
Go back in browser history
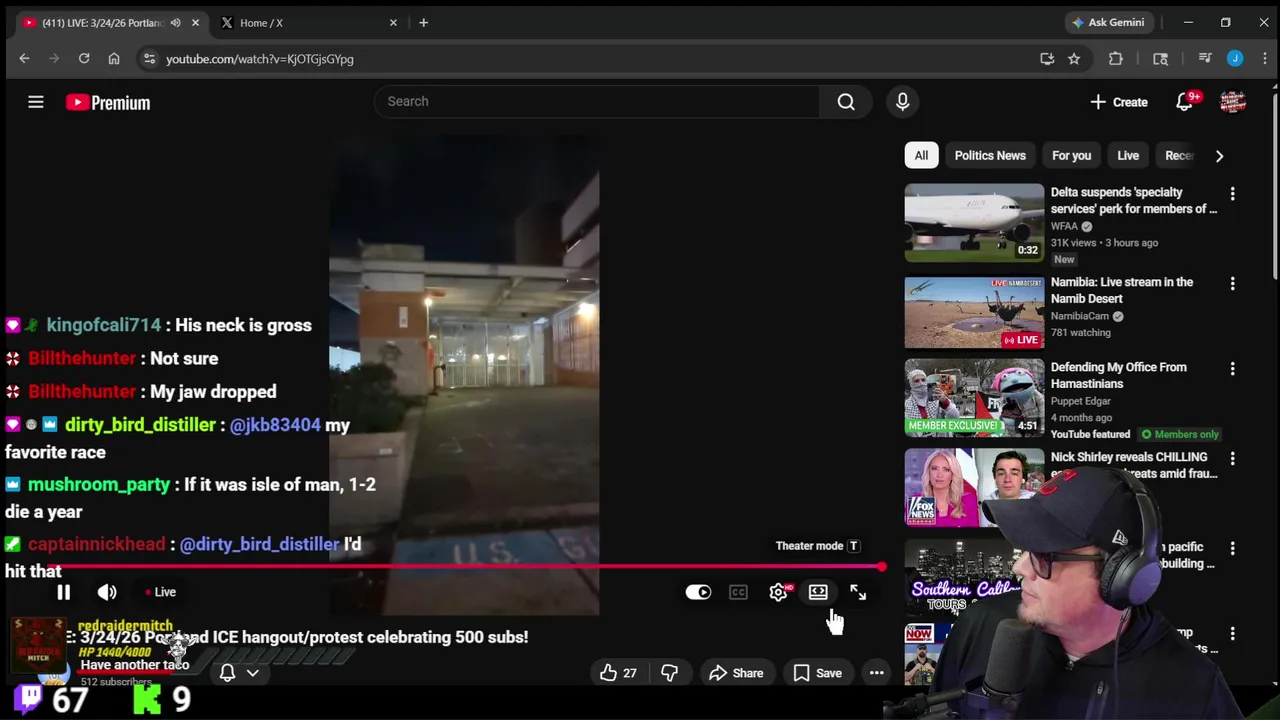coord(24,59)
